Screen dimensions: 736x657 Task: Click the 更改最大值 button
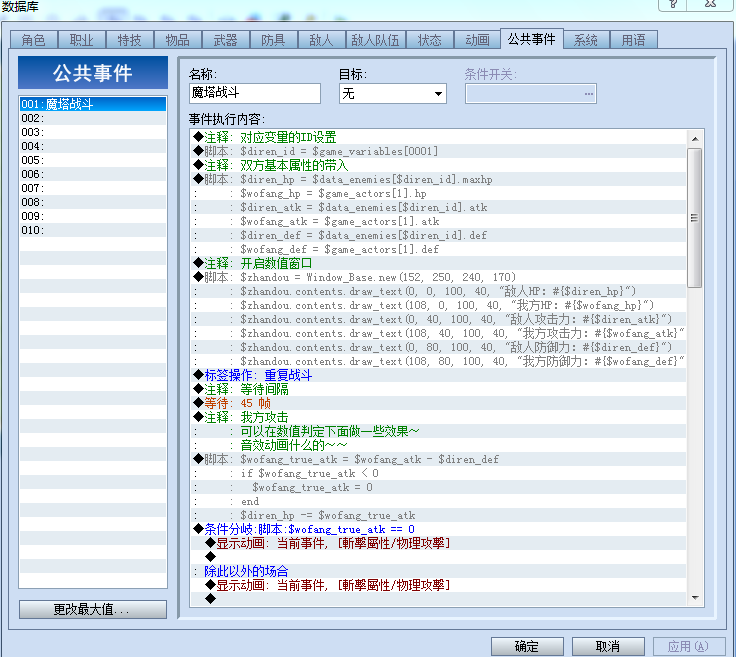93,609
